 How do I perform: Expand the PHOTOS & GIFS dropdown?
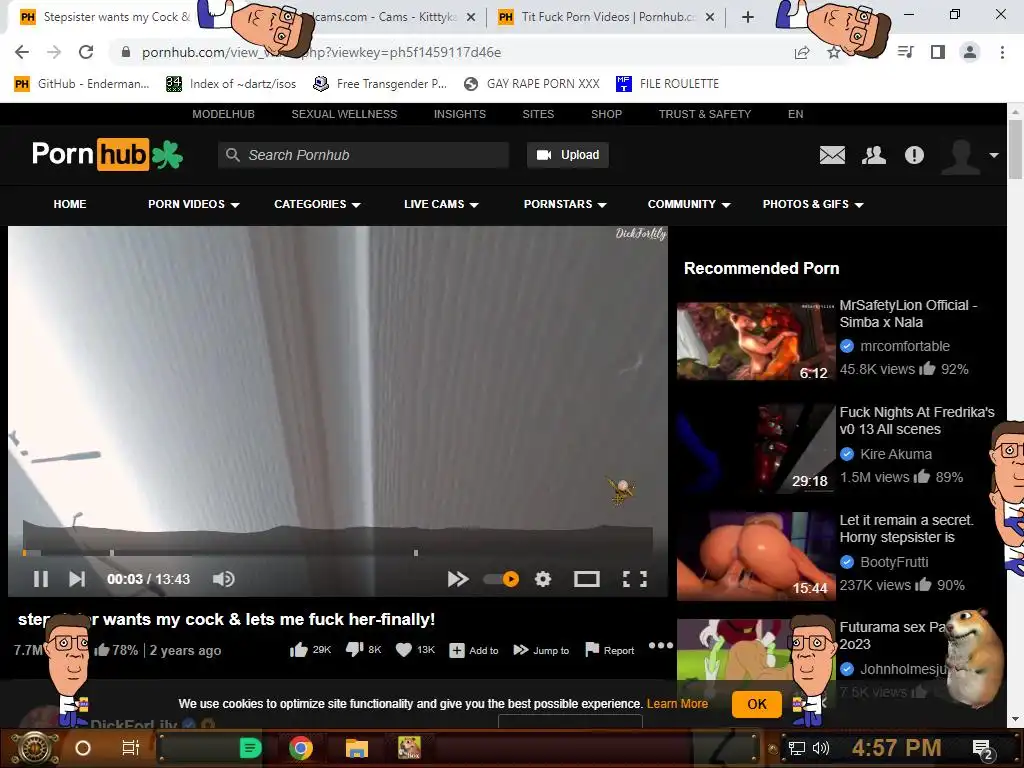pyautogui.click(x=812, y=204)
